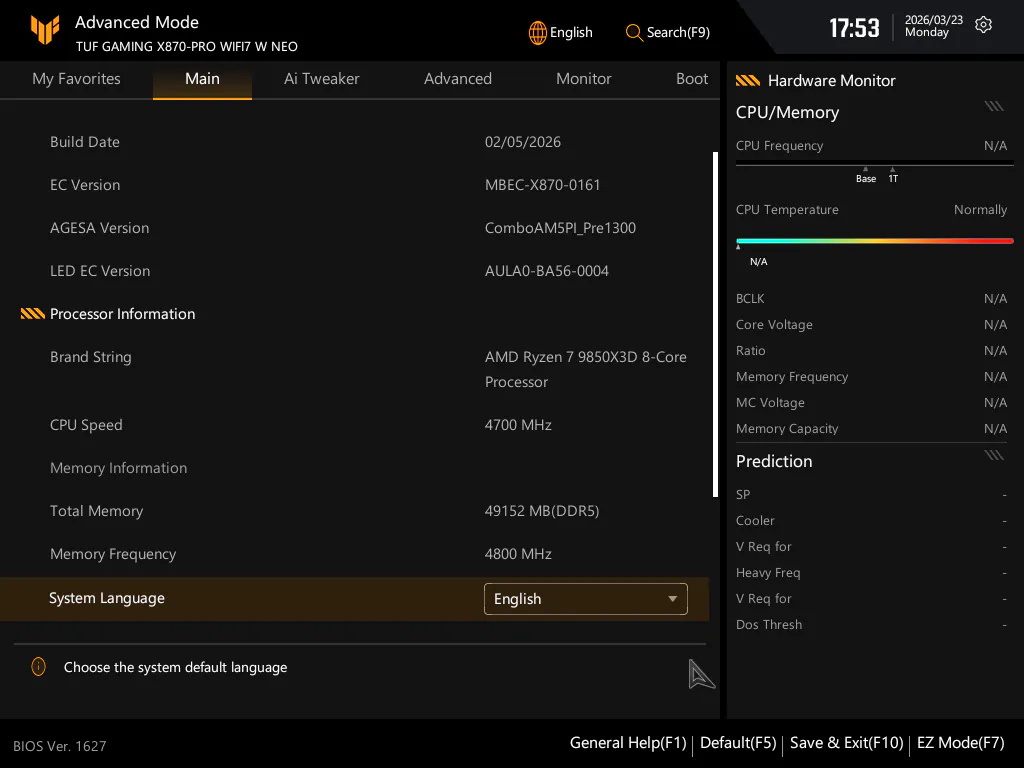Click the AGESA Version label
Image resolution: width=1024 pixels, height=768 pixels.
99,229
